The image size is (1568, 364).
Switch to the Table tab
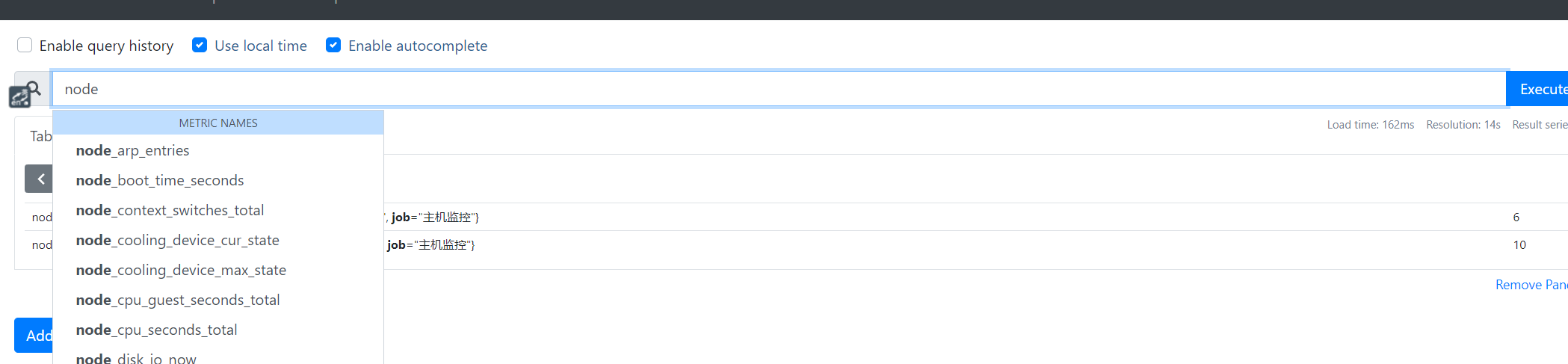click(x=40, y=136)
